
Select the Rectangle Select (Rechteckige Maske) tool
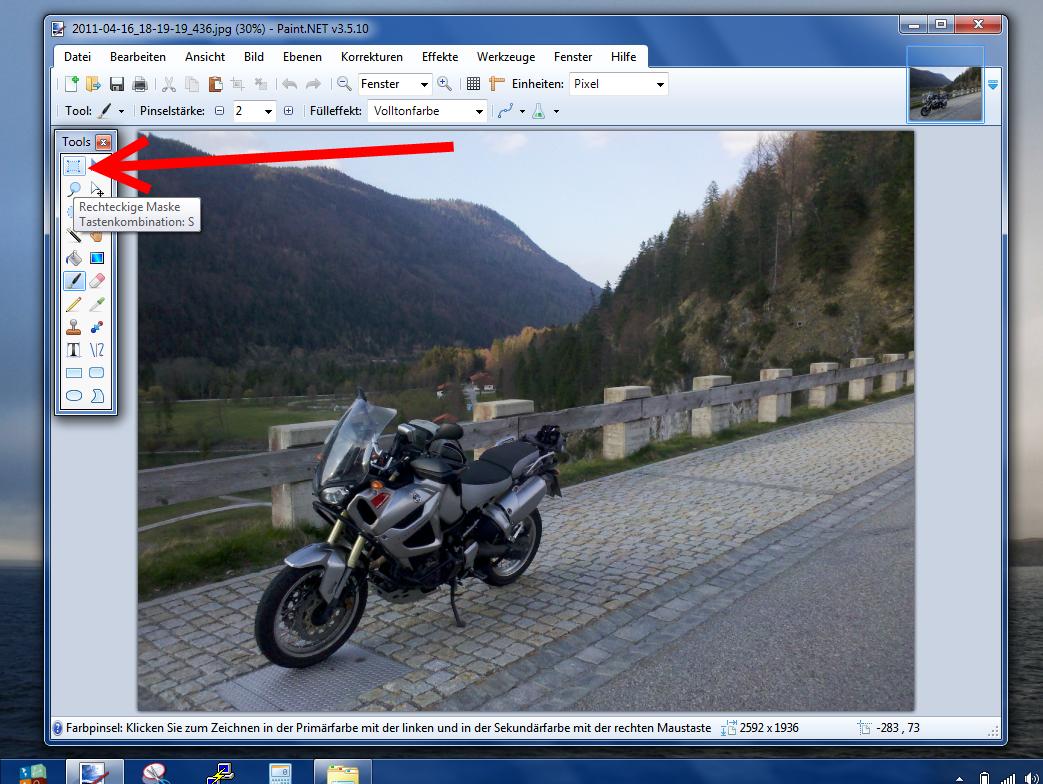click(74, 166)
